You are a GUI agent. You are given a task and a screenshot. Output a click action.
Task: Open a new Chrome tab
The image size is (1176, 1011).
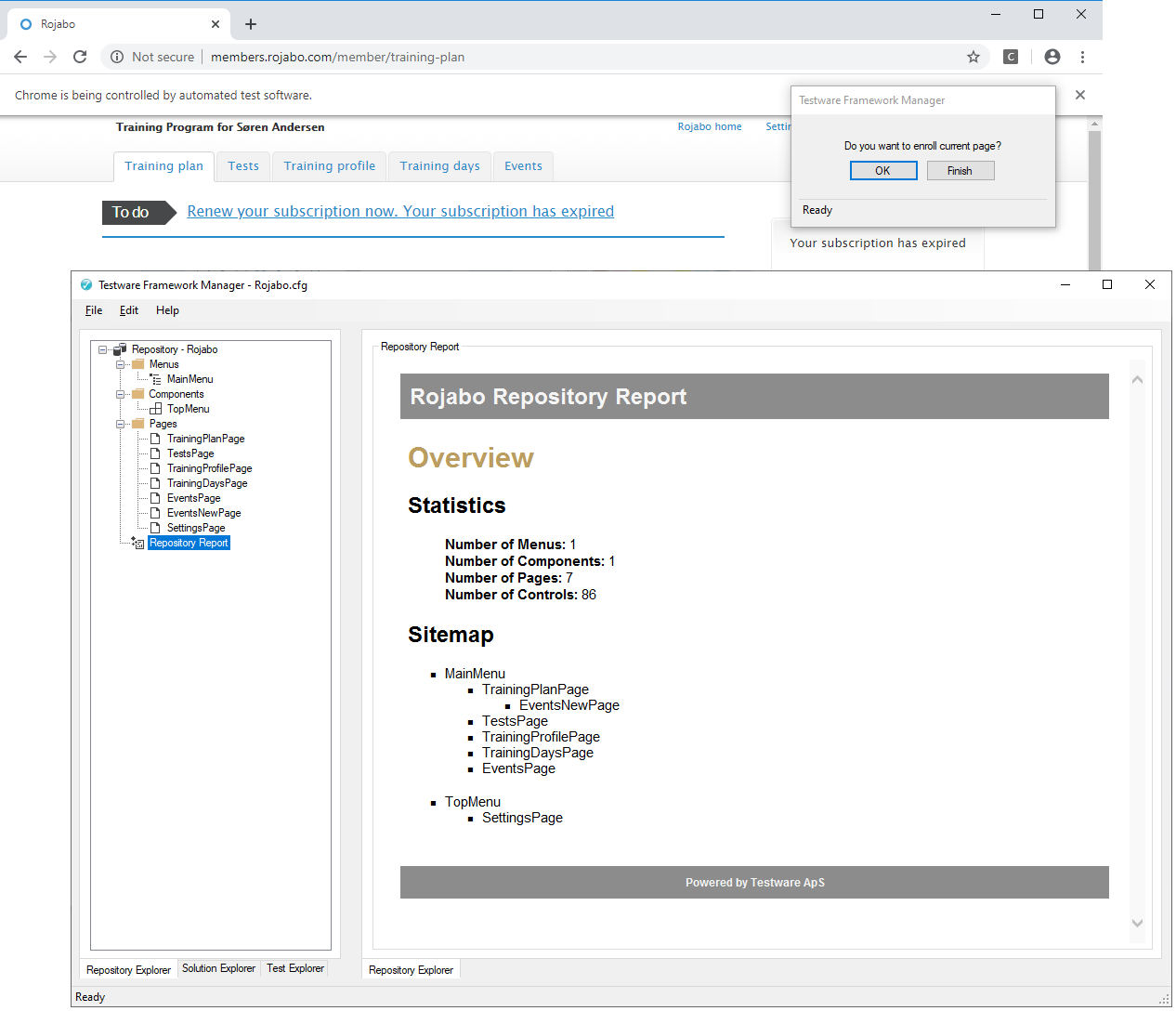[251, 24]
